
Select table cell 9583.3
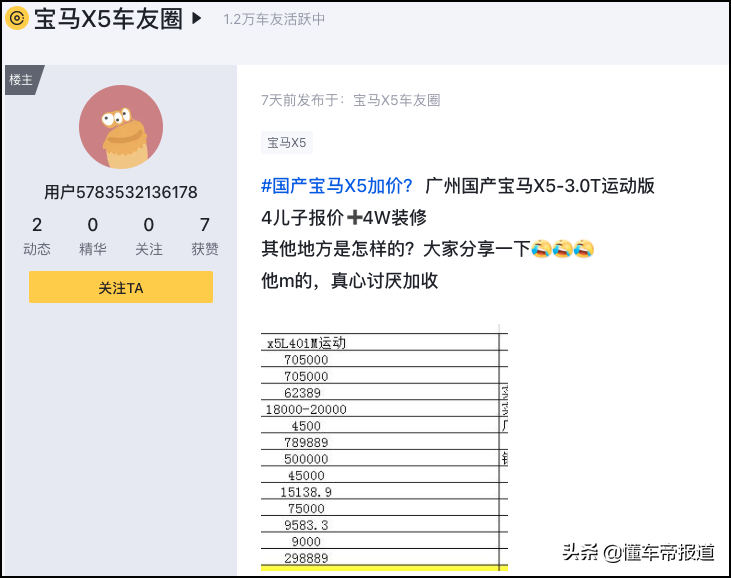tap(380, 524)
